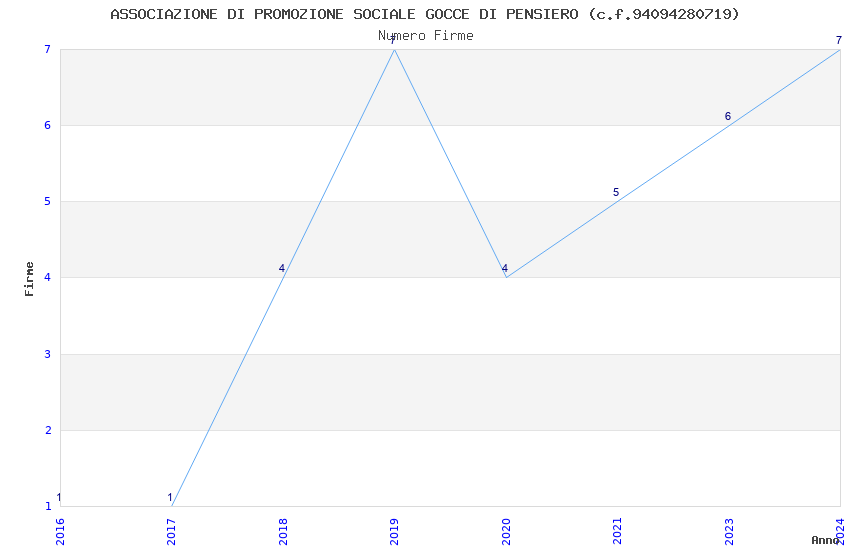850x550 pixels.
Task: Click the Firme y-axis label
Action: click(29, 279)
